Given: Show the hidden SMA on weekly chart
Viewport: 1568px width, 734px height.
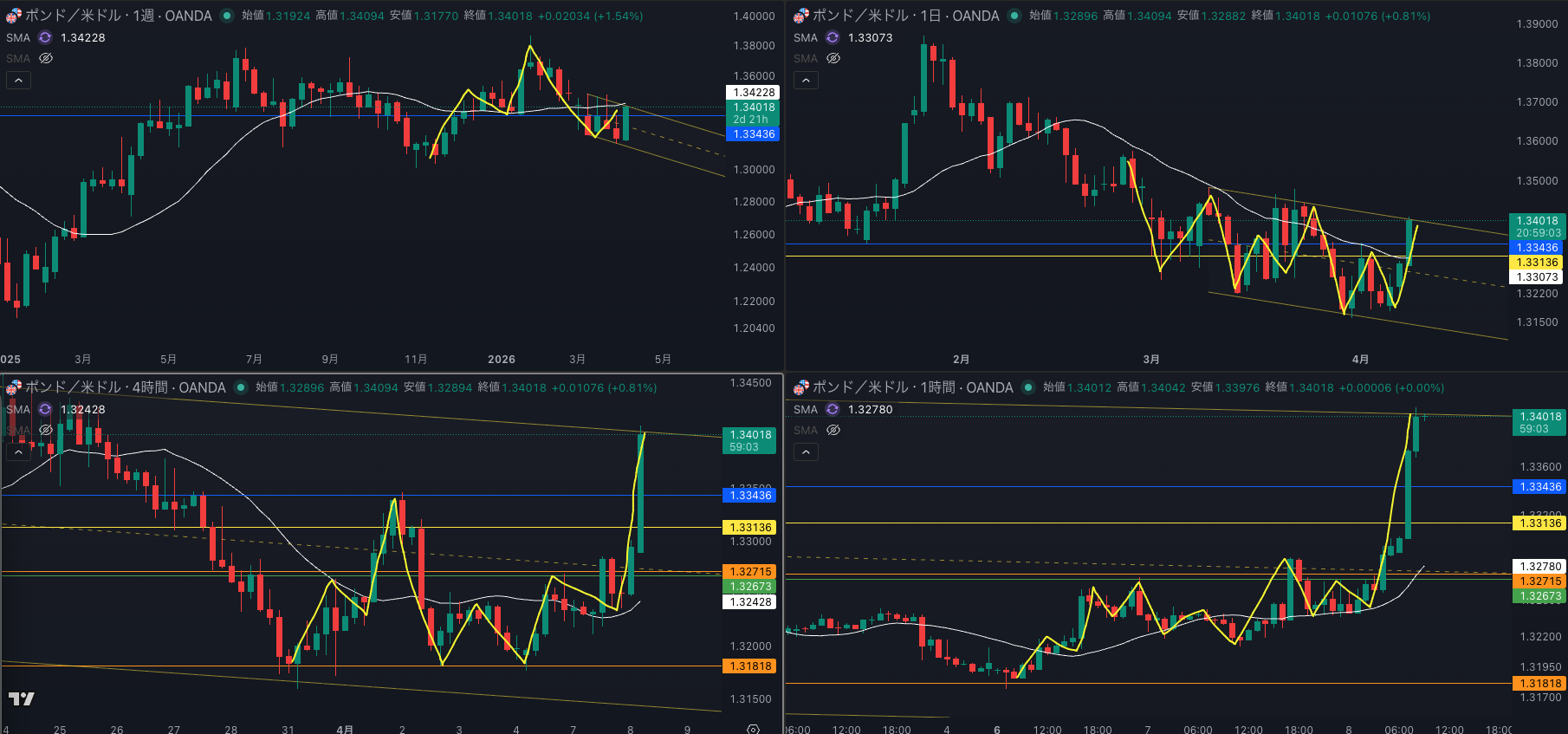Looking at the screenshot, I should [46, 58].
